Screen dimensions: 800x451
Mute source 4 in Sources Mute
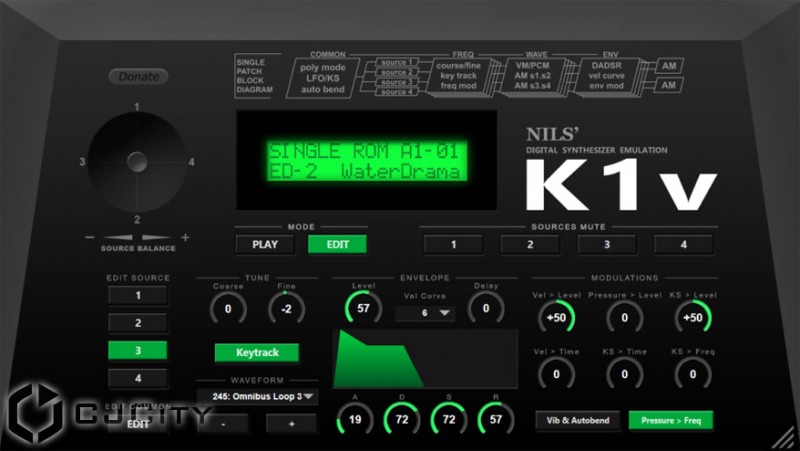(684, 244)
